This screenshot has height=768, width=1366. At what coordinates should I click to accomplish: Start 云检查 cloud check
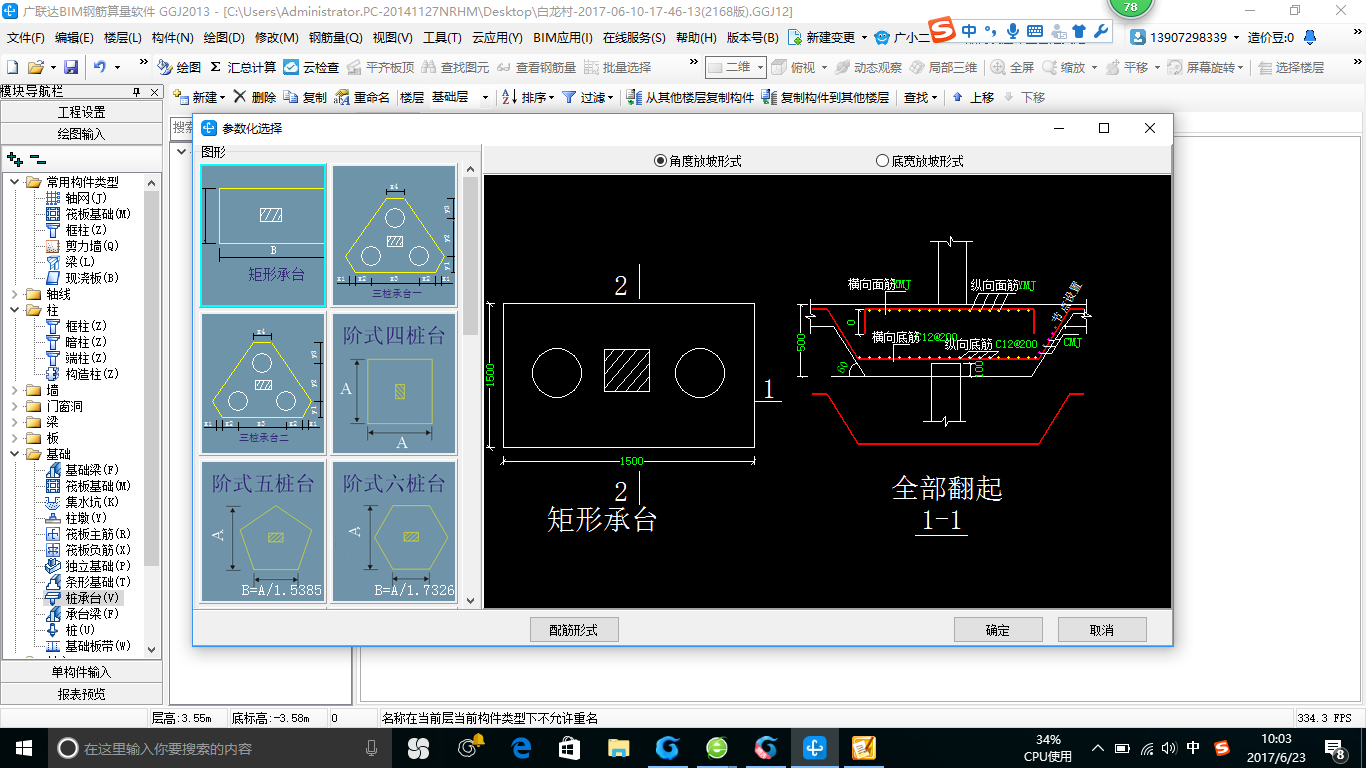click(311, 67)
